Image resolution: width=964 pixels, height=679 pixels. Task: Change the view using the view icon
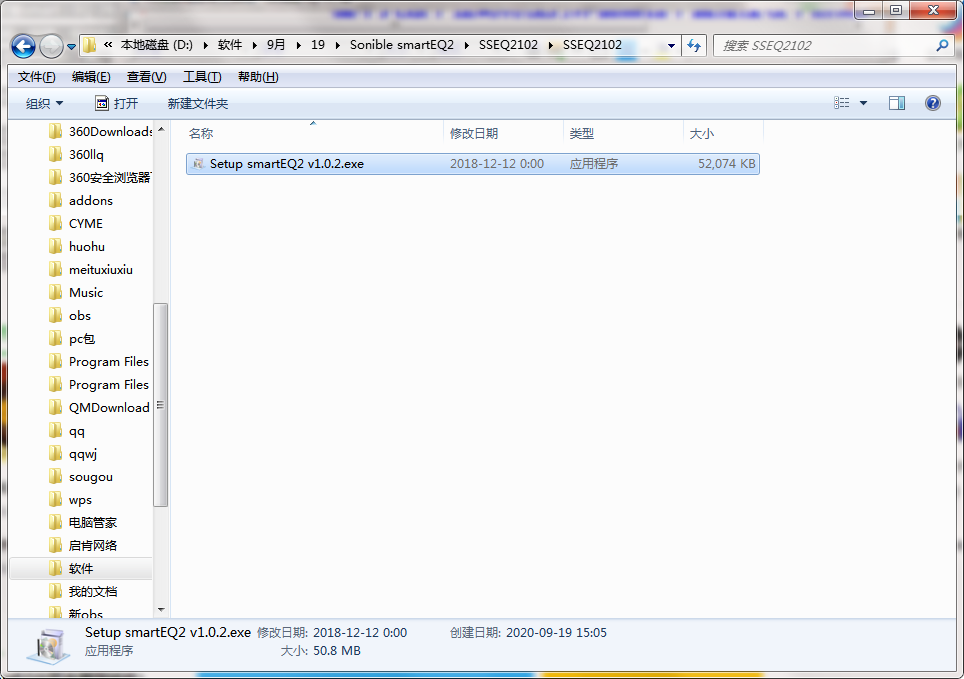842,103
